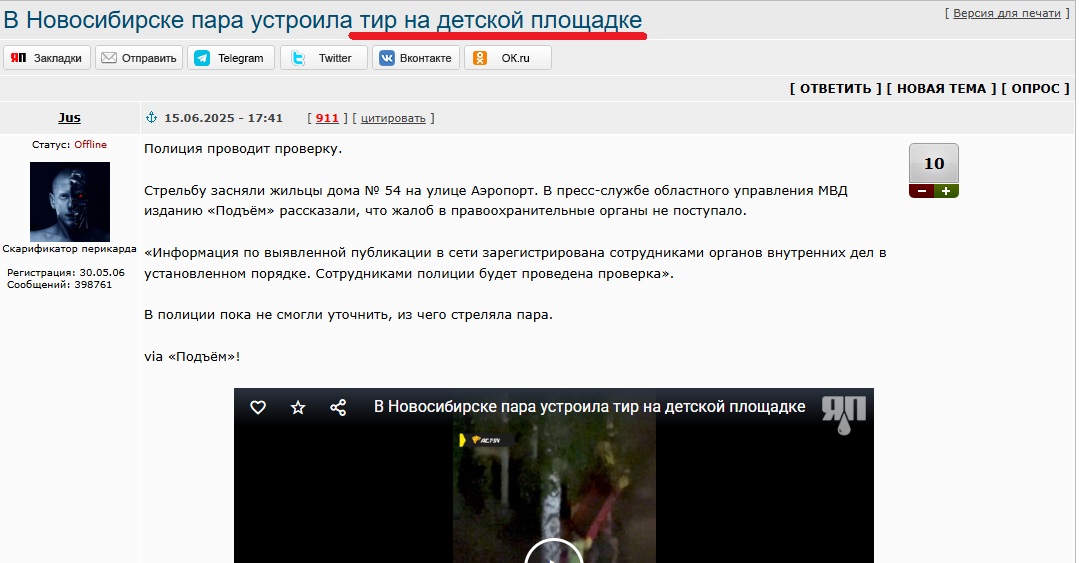Image resolution: width=1079 pixels, height=563 pixels.
Task: Click the topic title heading
Action: tap(323, 20)
